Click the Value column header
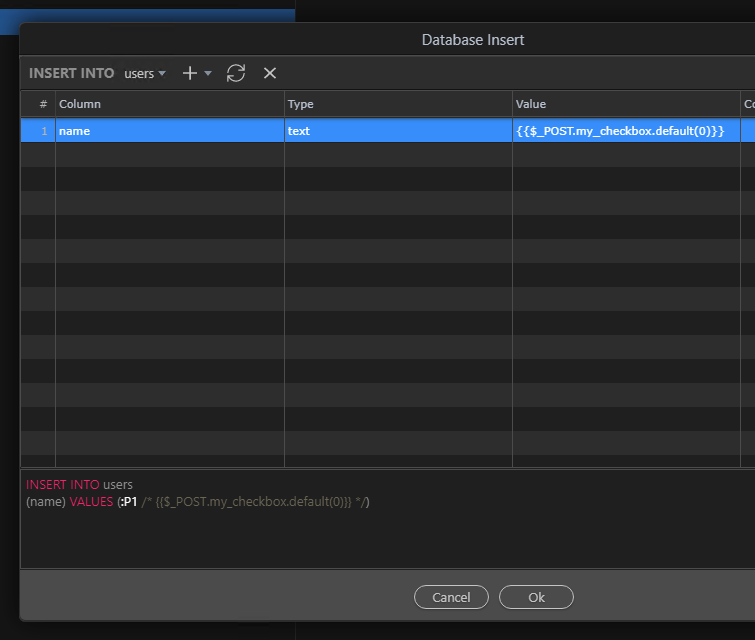Screen dimensions: 755x640 click(x=625, y=104)
